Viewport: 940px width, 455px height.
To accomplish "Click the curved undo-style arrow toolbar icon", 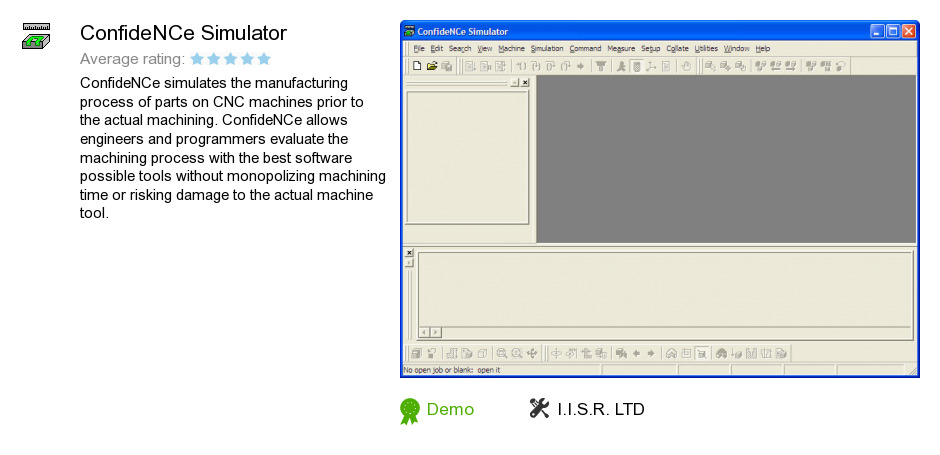I will click(840, 66).
